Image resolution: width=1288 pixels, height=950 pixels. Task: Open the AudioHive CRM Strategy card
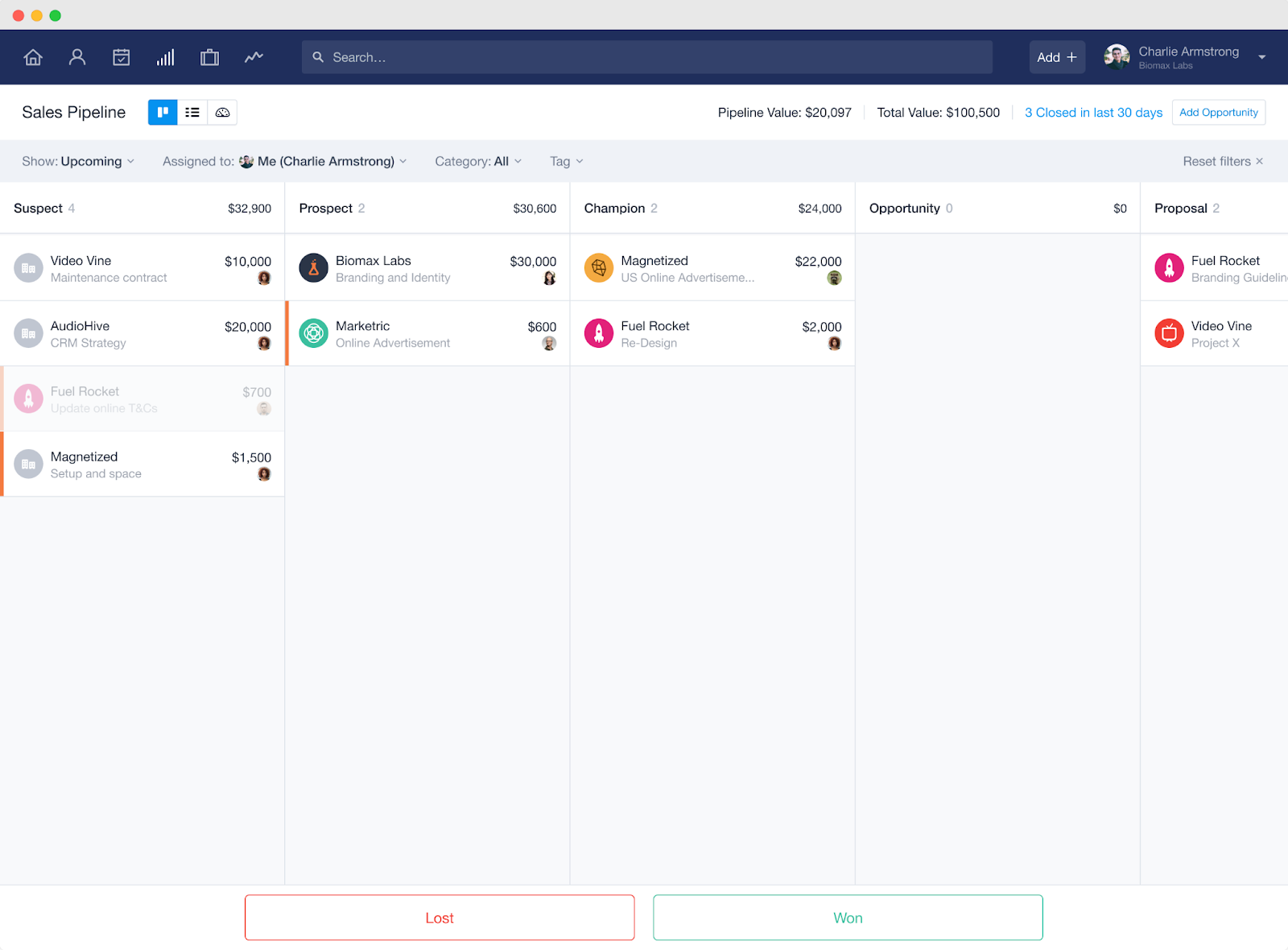click(142, 333)
